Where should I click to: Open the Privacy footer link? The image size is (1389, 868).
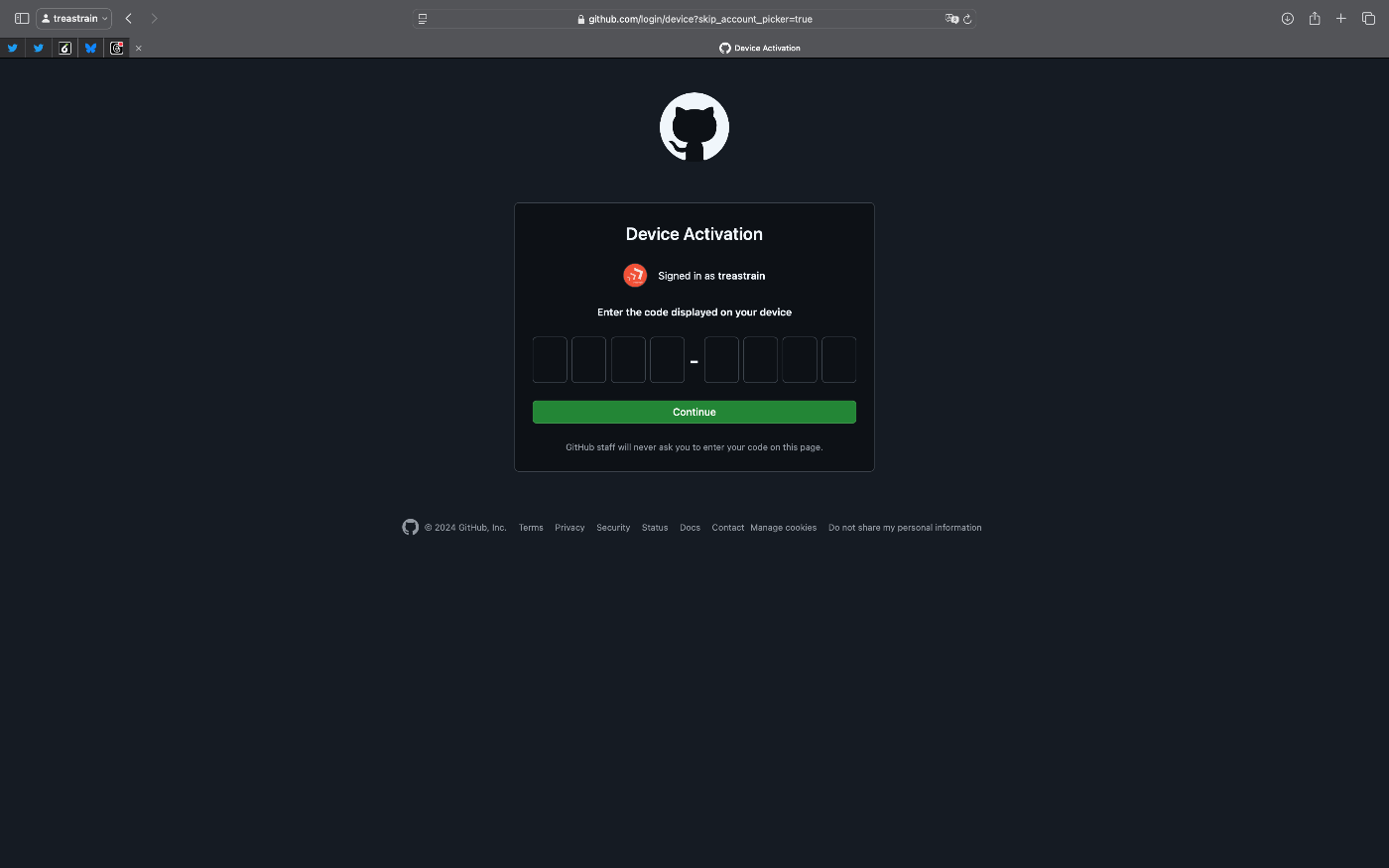[x=569, y=528]
